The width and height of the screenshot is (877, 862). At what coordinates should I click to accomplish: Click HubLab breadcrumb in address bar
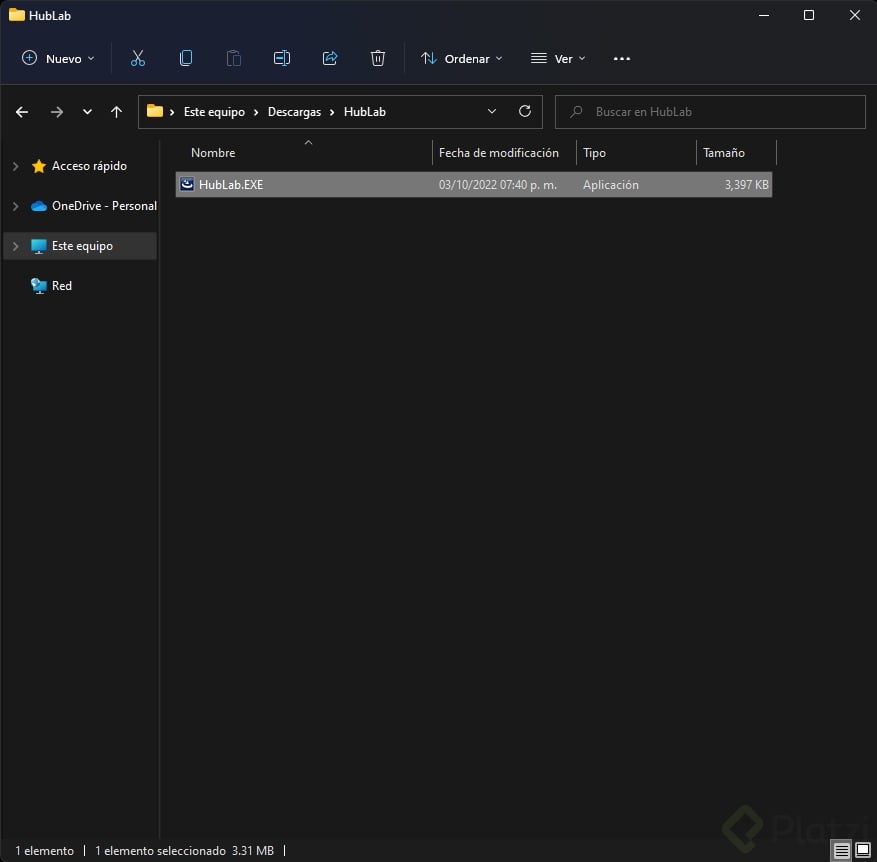(365, 112)
